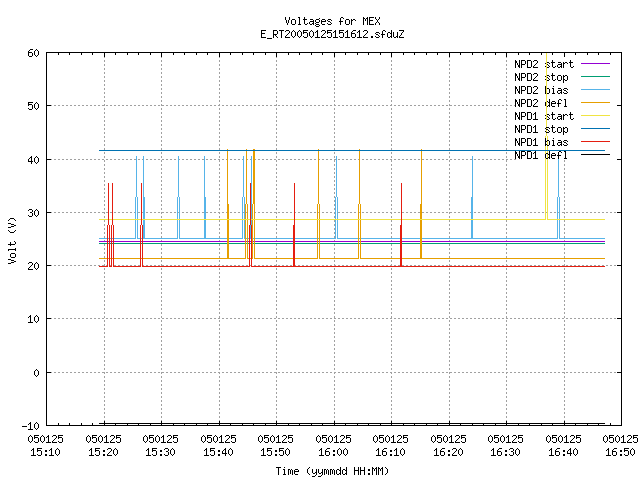Click the x-axis time label 15:50

point(276,452)
